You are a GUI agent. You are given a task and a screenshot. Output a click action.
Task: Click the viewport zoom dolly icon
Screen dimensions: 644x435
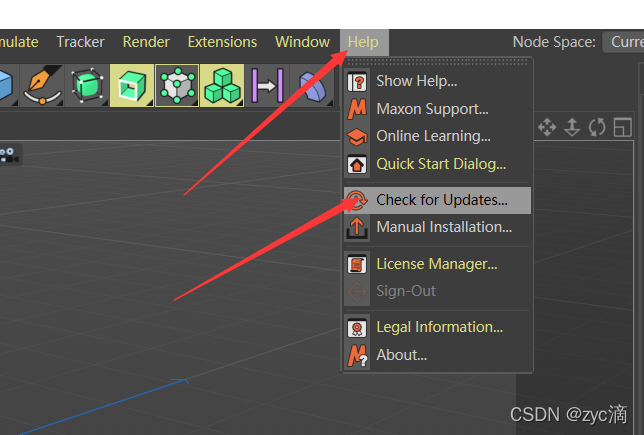click(572, 127)
